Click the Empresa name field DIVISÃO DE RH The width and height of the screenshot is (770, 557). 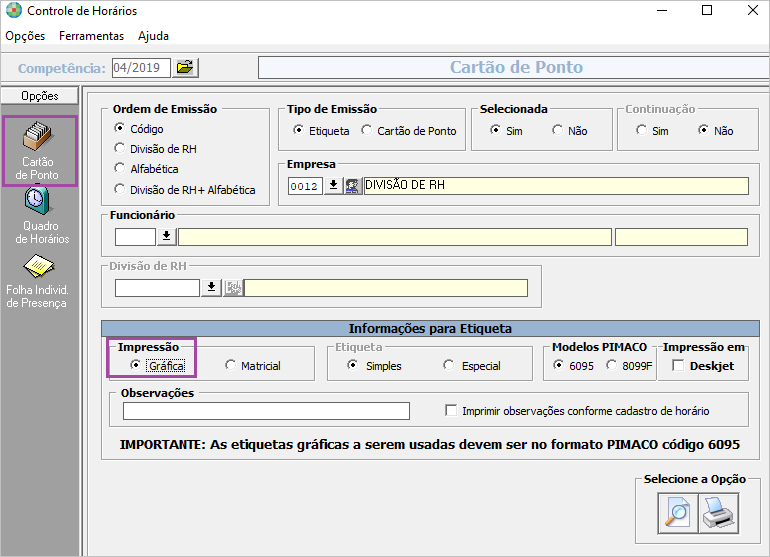pos(556,186)
